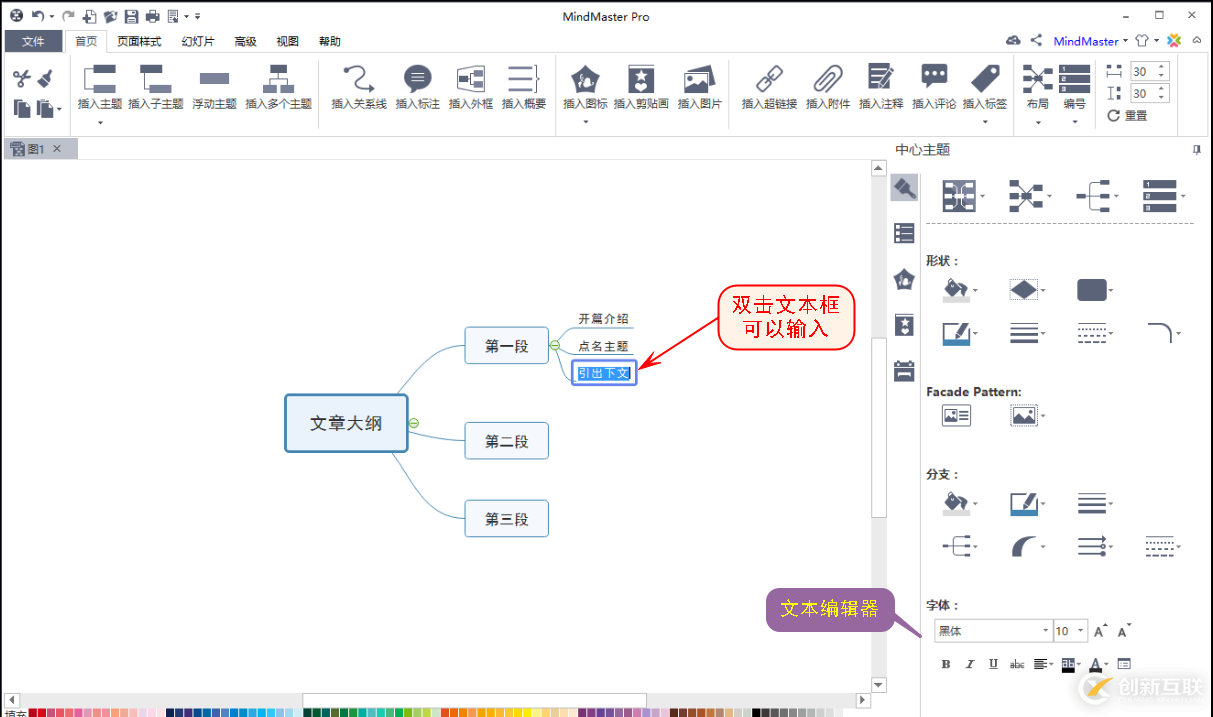
Task: Insert tag (插入标签)
Action: coord(985,78)
